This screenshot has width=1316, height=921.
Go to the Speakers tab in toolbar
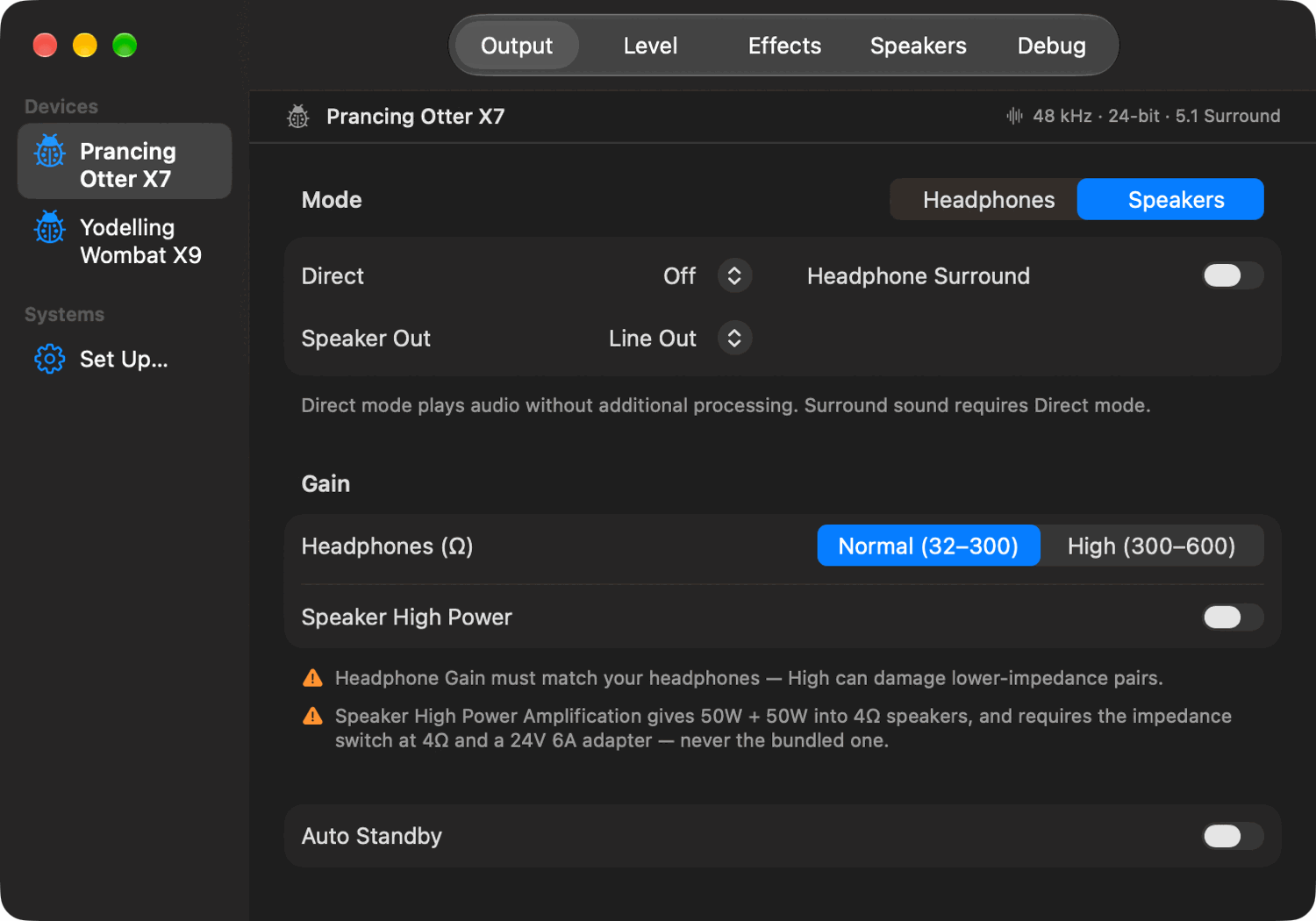pos(918,46)
